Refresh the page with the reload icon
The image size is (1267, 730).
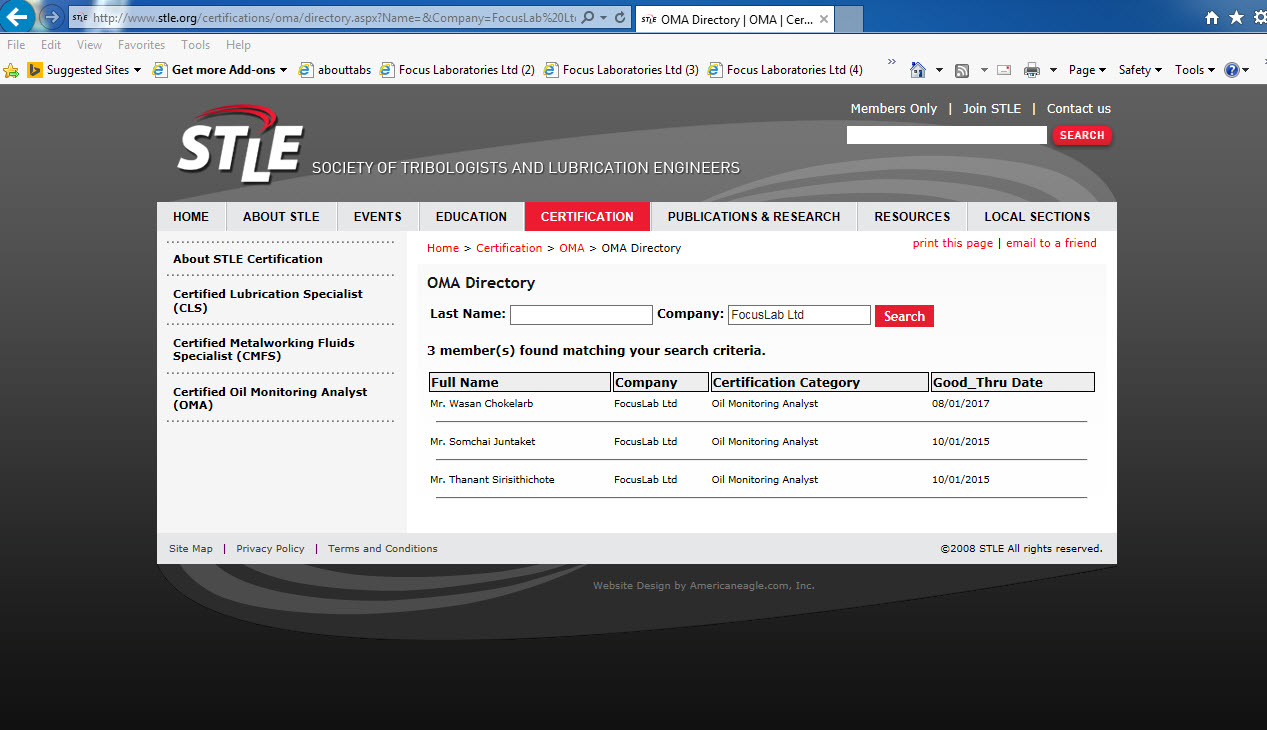(x=620, y=18)
